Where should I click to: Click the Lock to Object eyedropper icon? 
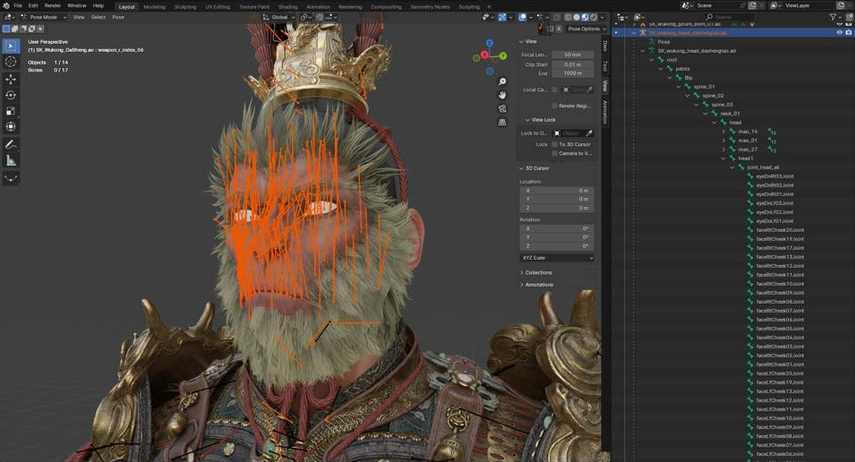(589, 133)
